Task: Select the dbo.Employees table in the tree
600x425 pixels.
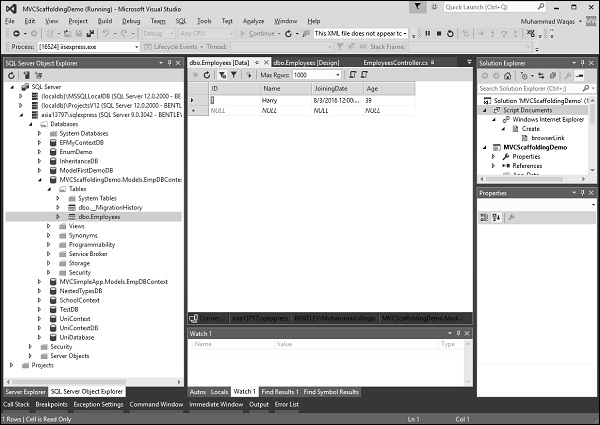Action: [100, 216]
